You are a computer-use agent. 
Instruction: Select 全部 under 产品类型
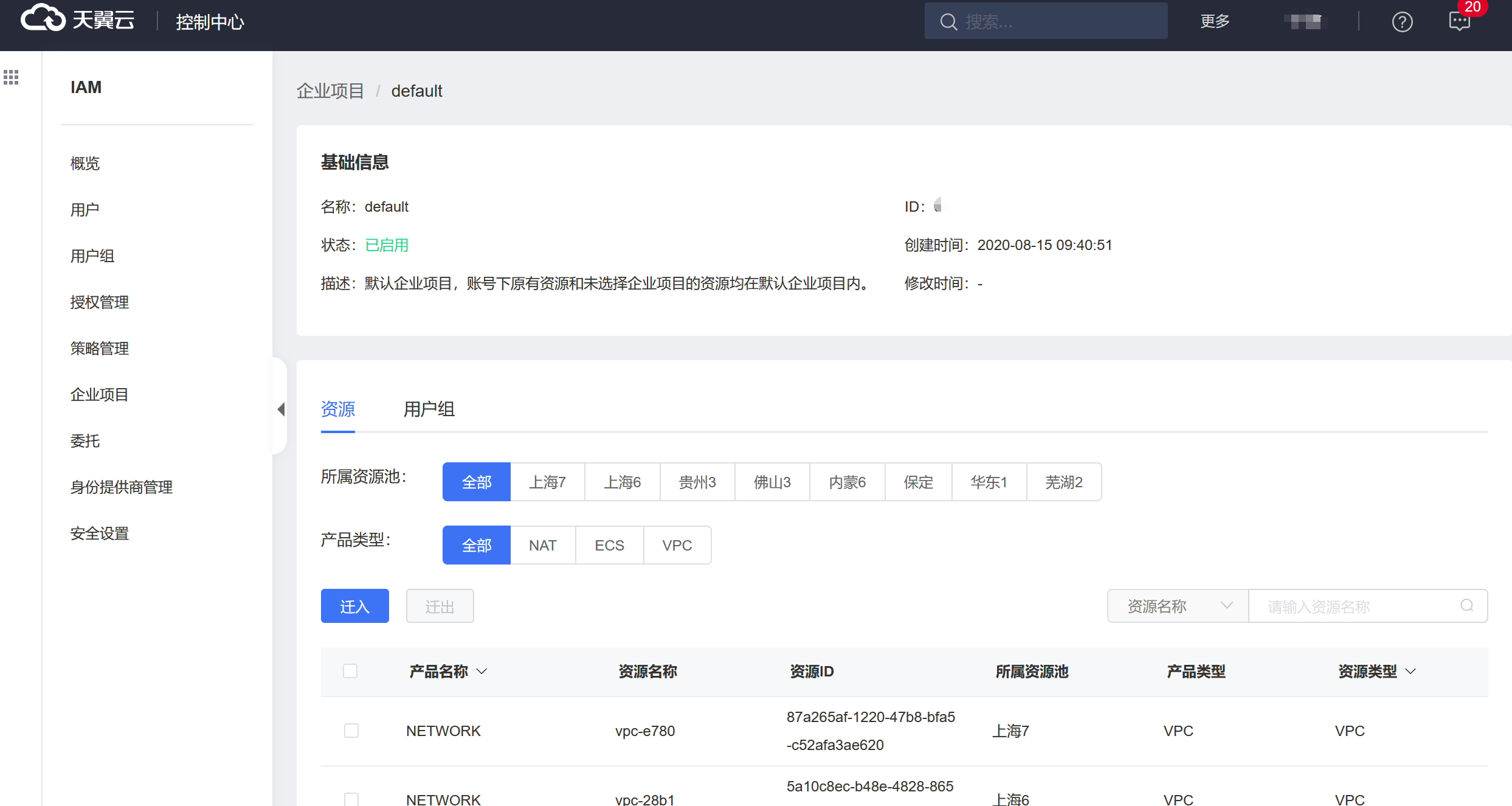coord(477,545)
